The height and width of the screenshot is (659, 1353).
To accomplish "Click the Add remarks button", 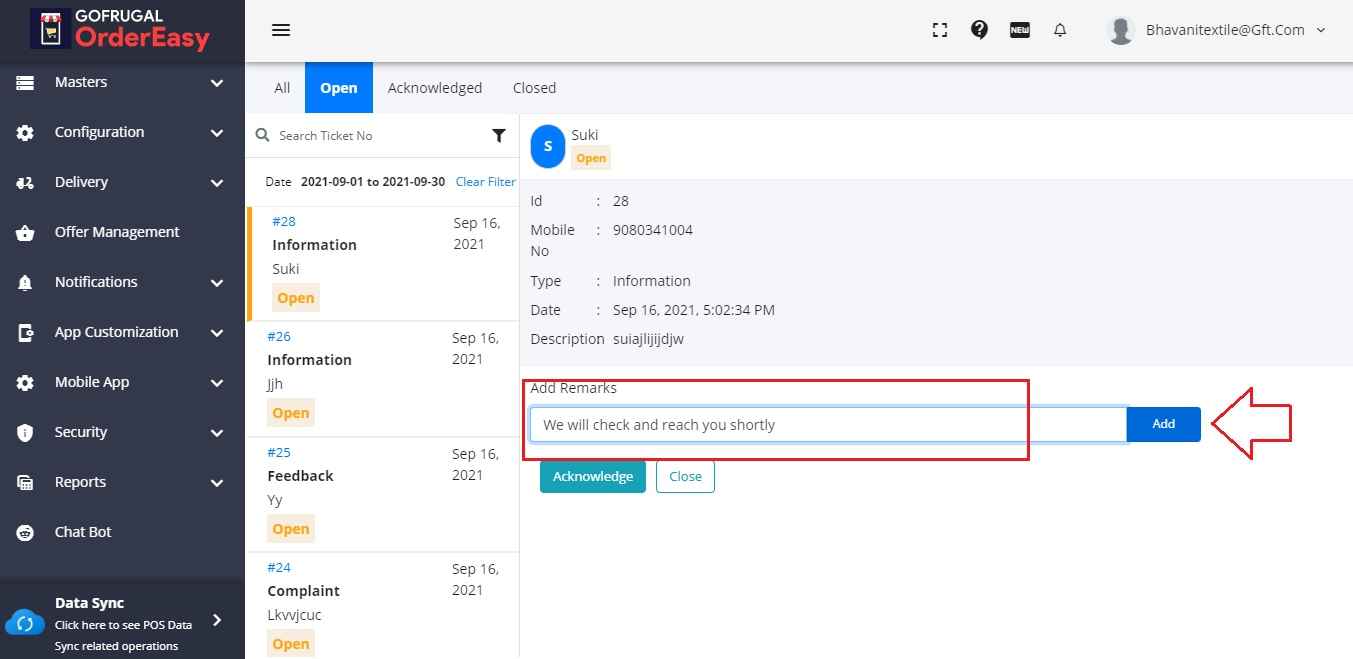I will [x=1163, y=424].
